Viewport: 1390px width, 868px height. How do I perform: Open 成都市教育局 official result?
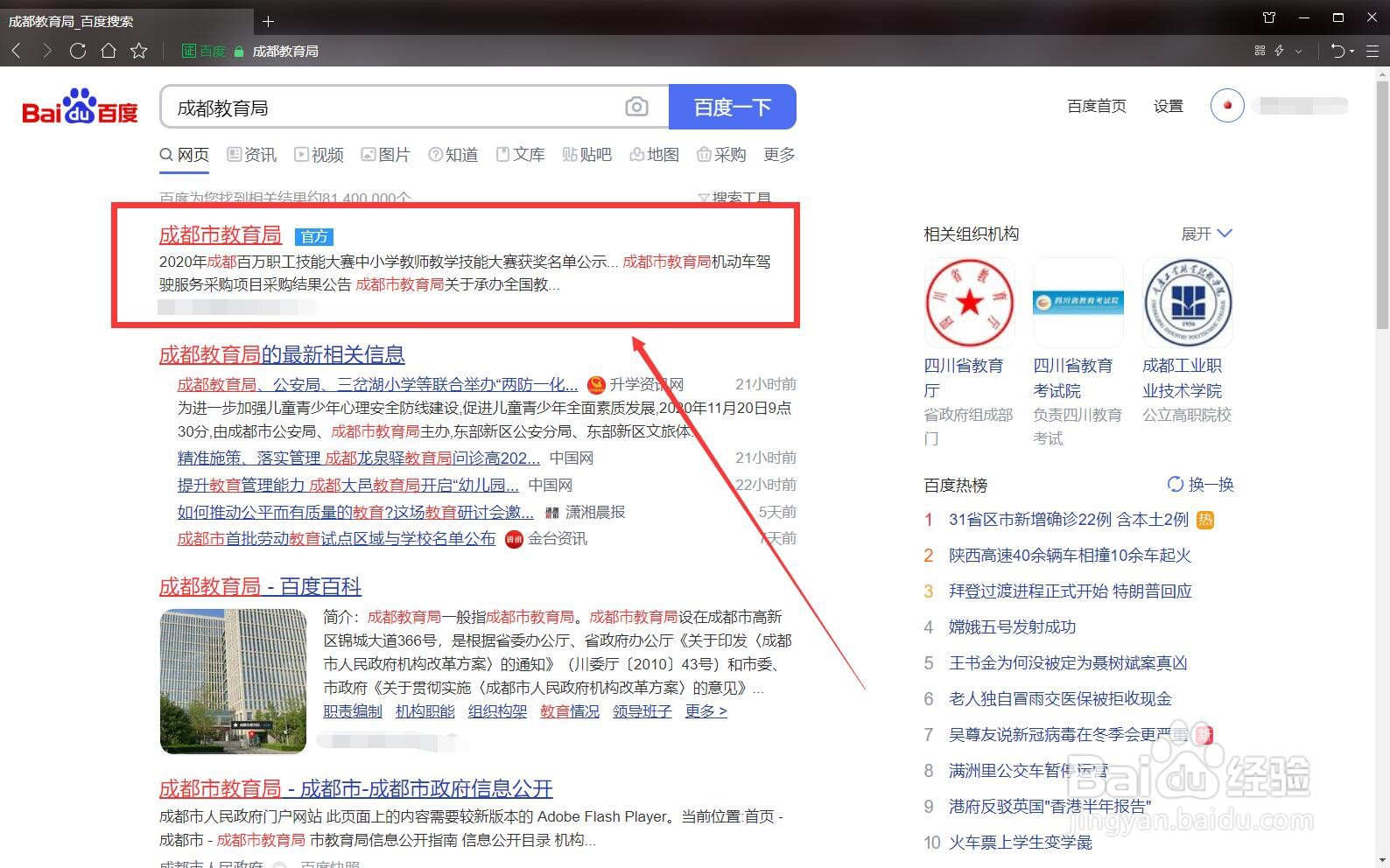click(221, 234)
